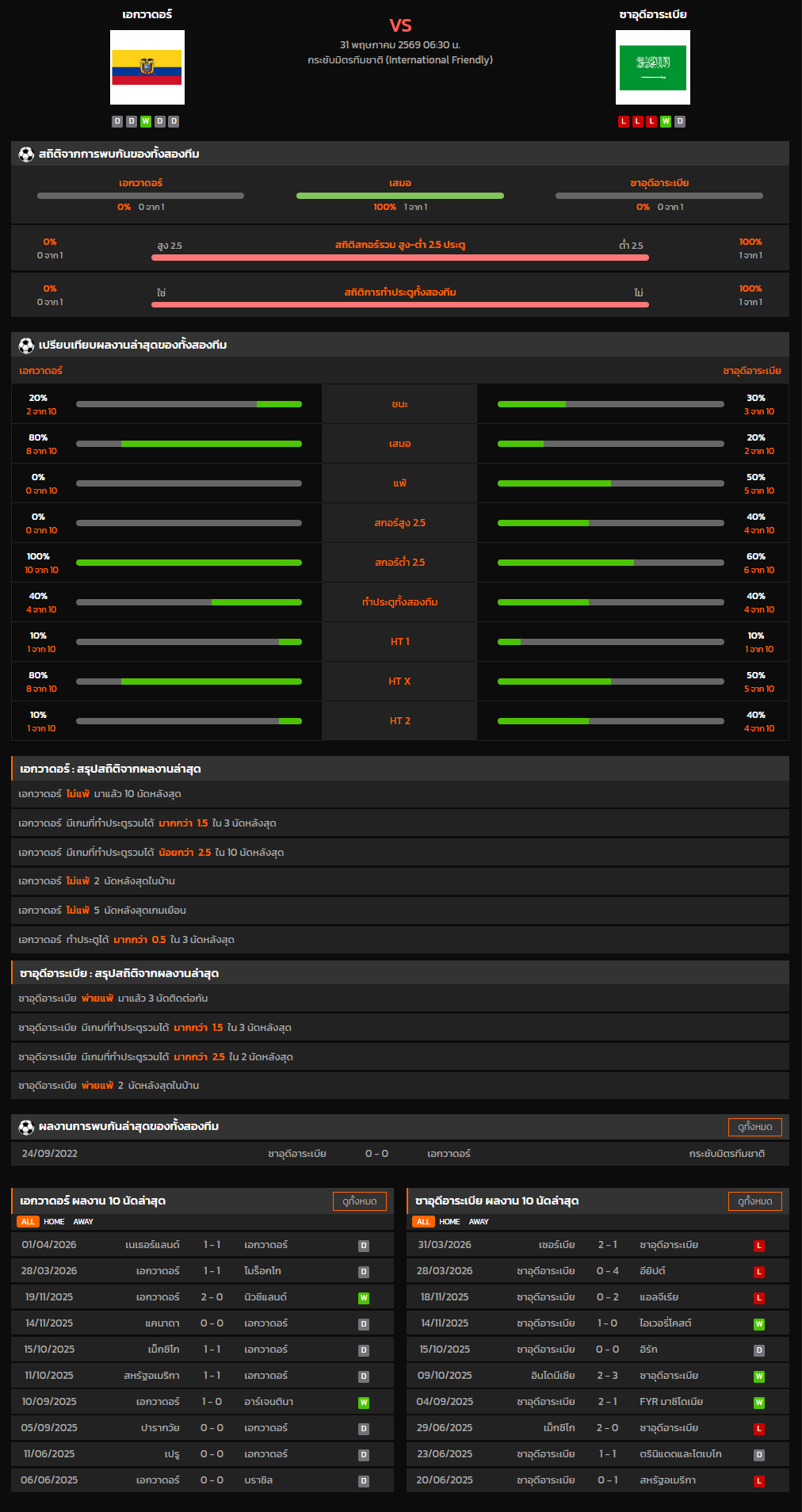Click 'HT X' label in comparison table
Viewport: 802px width, 1512px height.
click(x=399, y=682)
